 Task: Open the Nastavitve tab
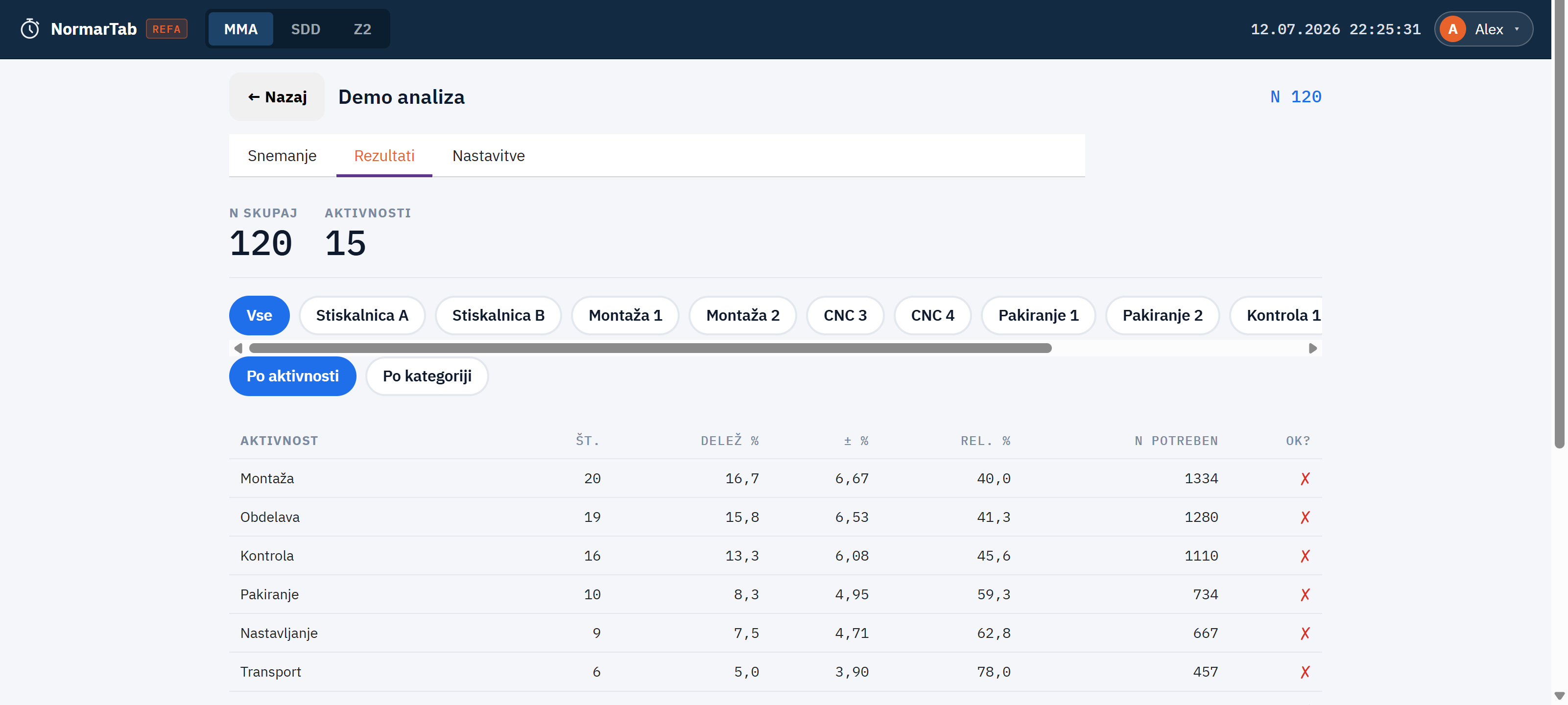click(x=488, y=156)
